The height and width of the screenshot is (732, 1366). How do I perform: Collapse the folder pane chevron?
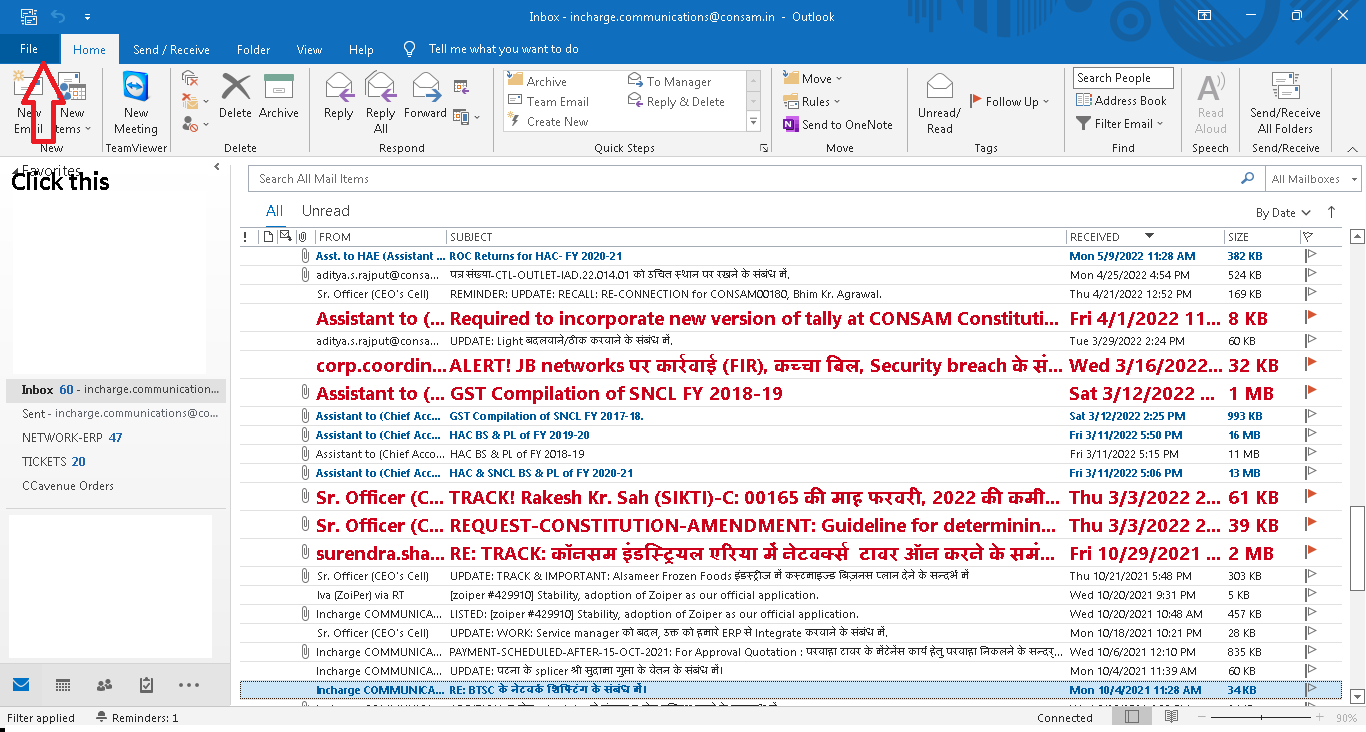[217, 168]
